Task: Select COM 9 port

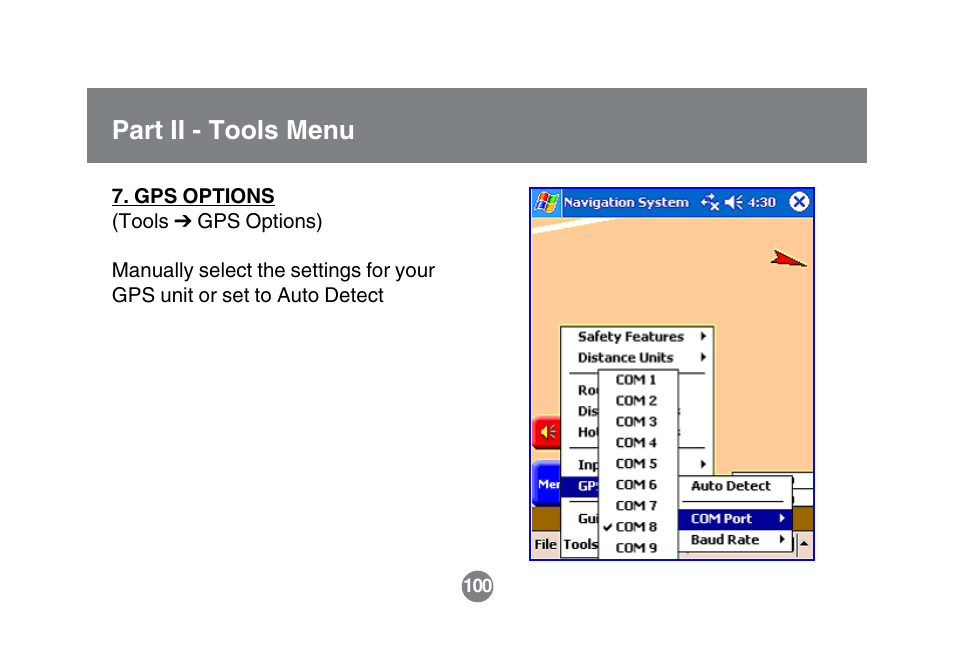Action: (x=638, y=548)
